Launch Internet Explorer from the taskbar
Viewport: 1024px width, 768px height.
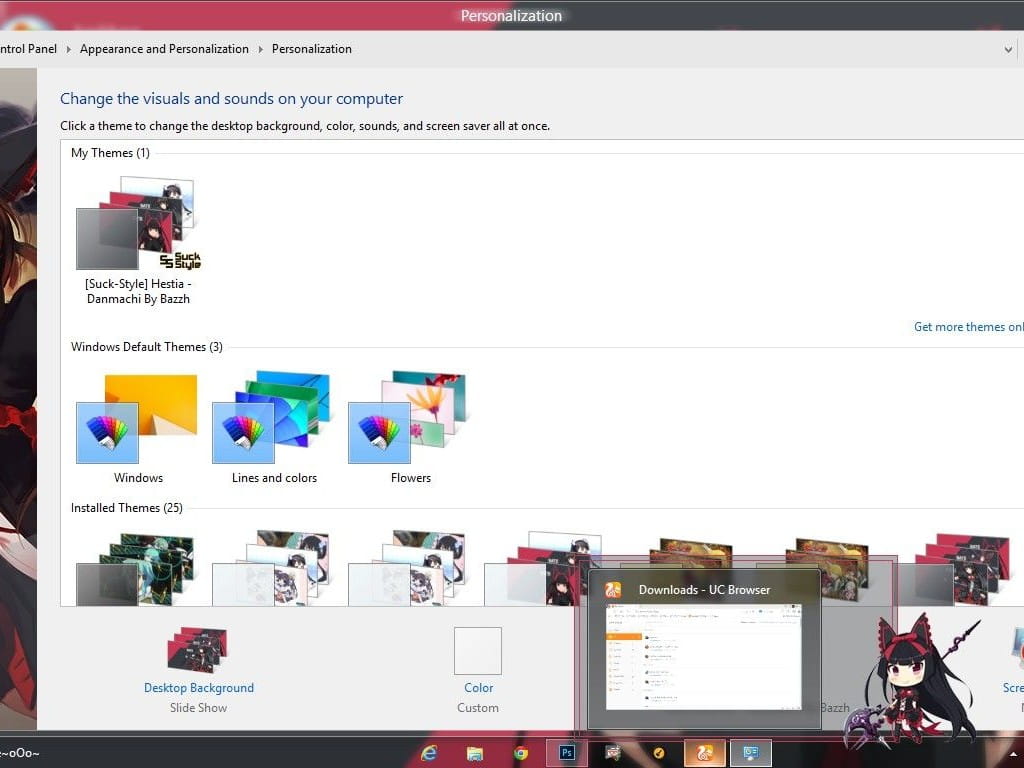pyautogui.click(x=429, y=752)
